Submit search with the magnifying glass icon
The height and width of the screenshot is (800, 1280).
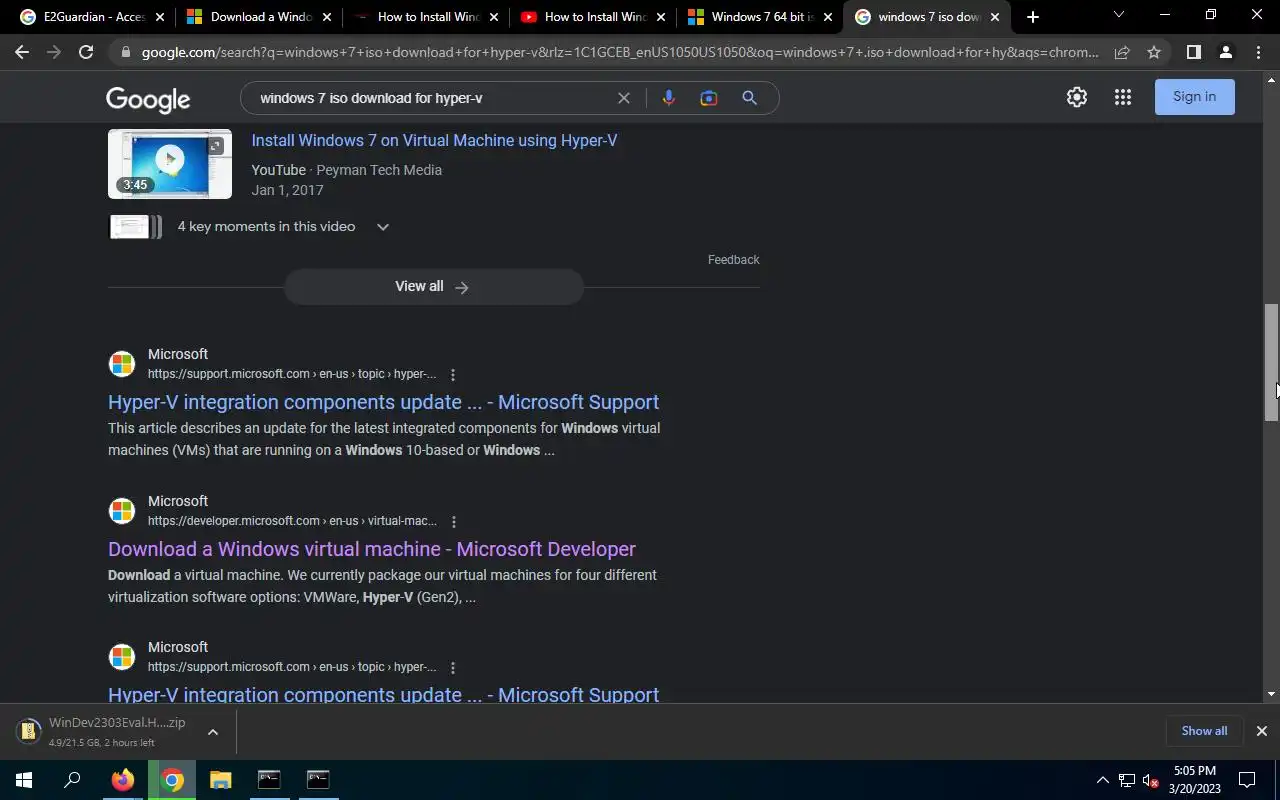click(x=749, y=98)
